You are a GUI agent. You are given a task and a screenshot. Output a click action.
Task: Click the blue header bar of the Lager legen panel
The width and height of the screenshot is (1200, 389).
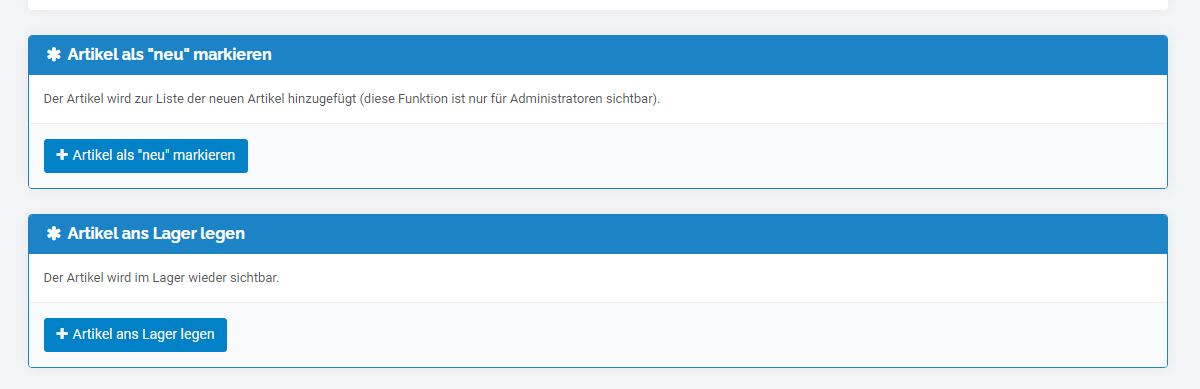[598, 234]
